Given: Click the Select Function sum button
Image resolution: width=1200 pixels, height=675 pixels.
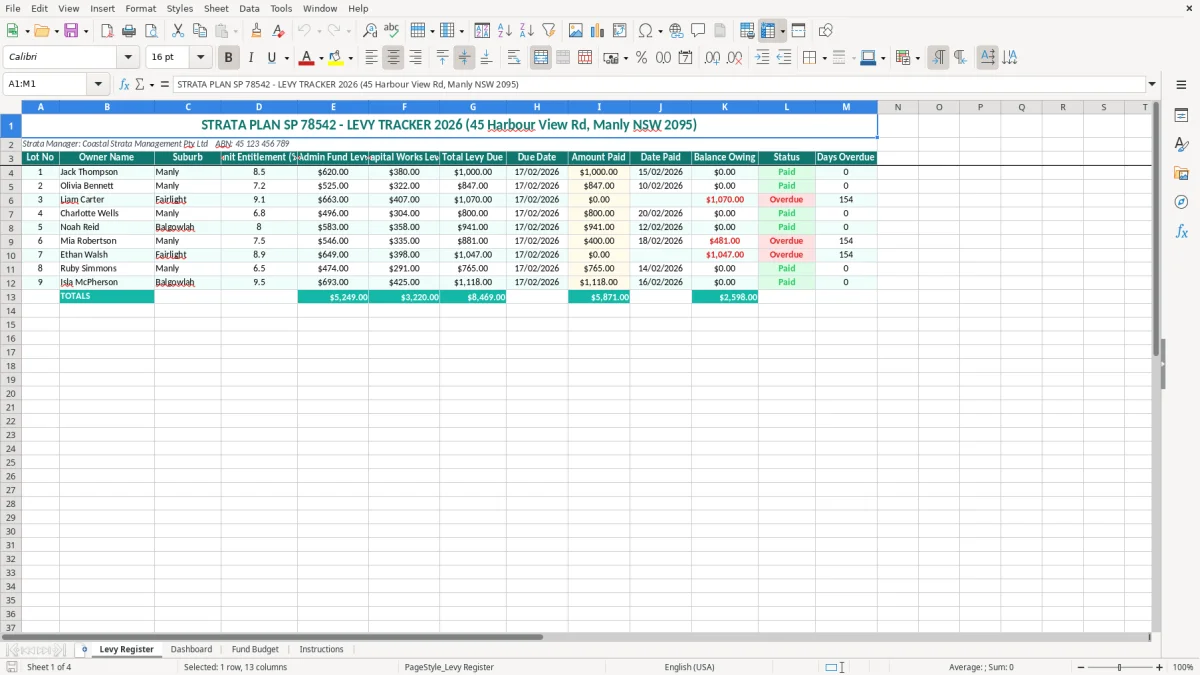Looking at the screenshot, I should (139, 84).
